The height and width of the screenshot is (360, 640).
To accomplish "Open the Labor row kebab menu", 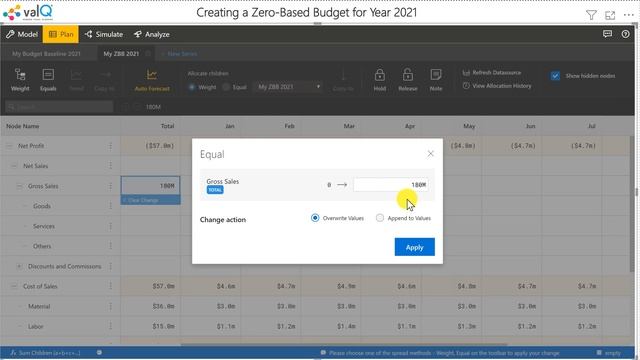I will tap(110, 326).
